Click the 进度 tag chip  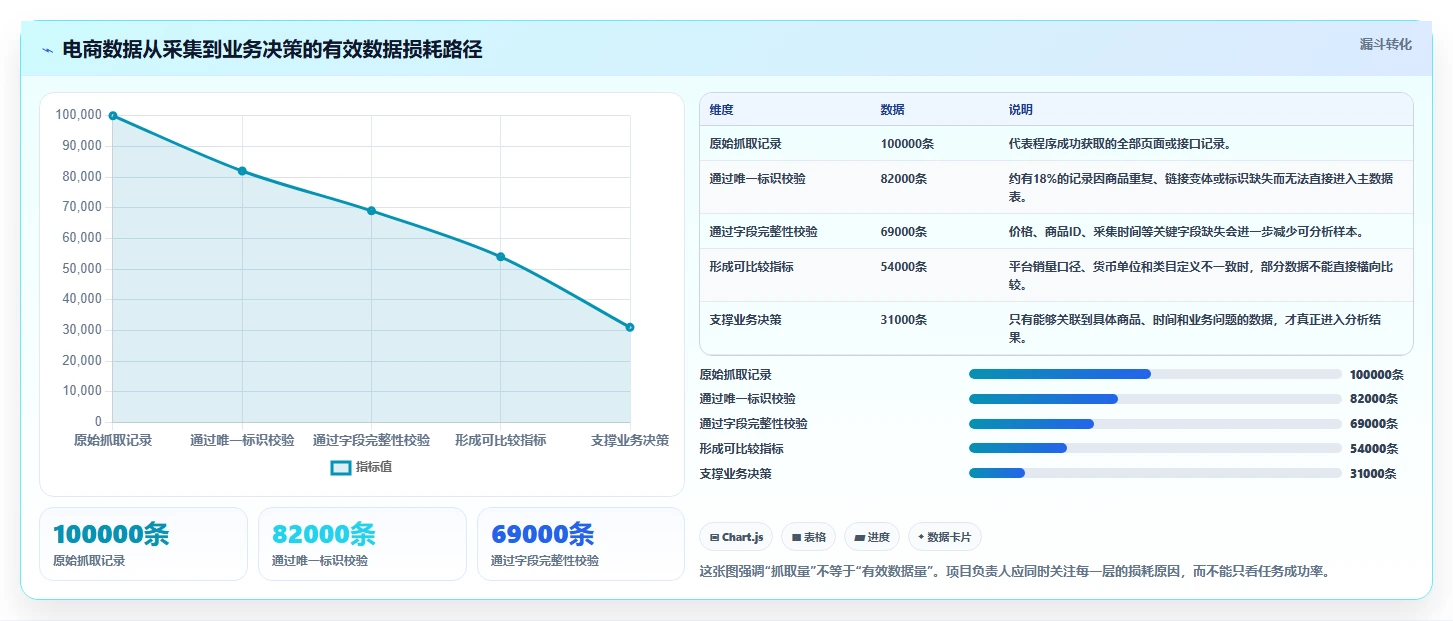pyautogui.click(x=872, y=537)
